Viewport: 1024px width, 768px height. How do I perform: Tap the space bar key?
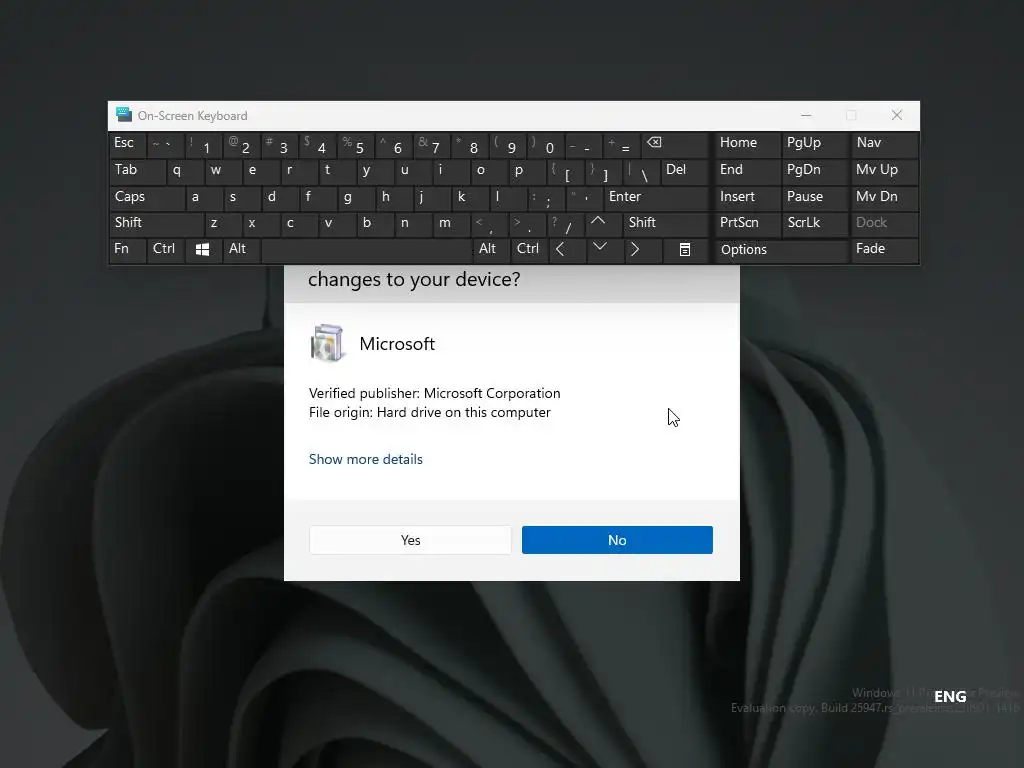pos(366,250)
